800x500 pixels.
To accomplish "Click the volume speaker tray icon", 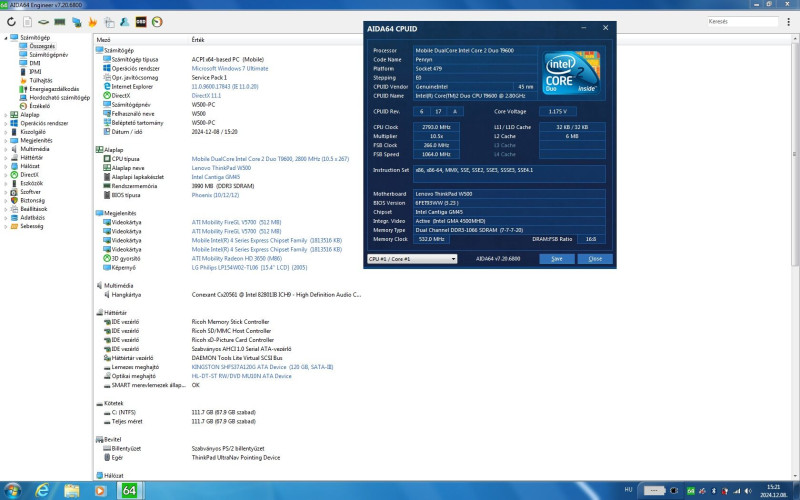I will 748,491.
